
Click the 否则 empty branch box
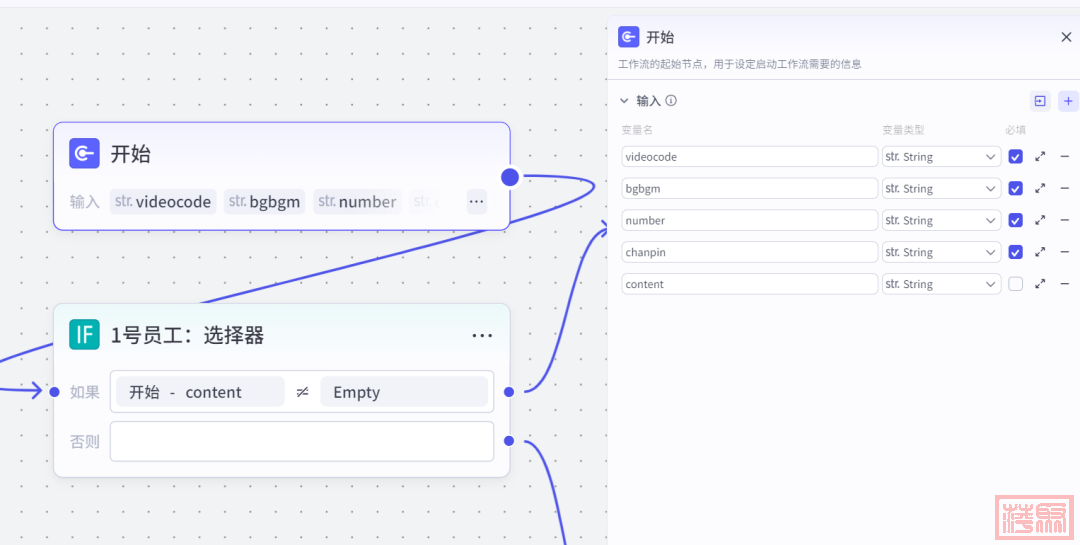click(301, 441)
